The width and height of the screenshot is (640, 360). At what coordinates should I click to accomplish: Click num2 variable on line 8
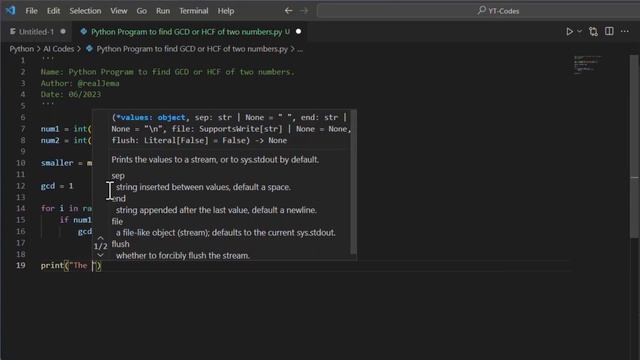pos(50,140)
